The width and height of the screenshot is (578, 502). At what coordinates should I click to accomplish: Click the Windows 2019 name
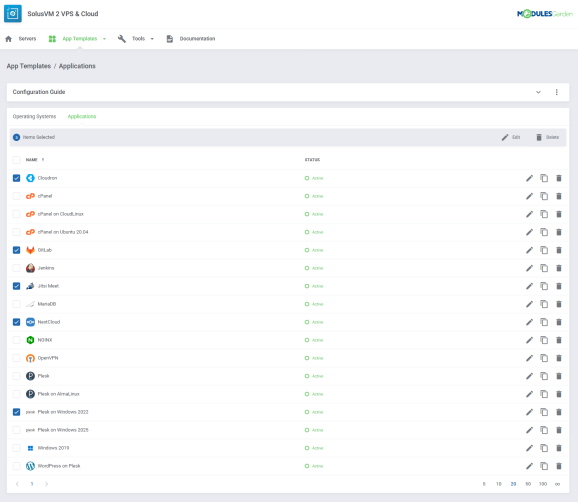point(53,448)
